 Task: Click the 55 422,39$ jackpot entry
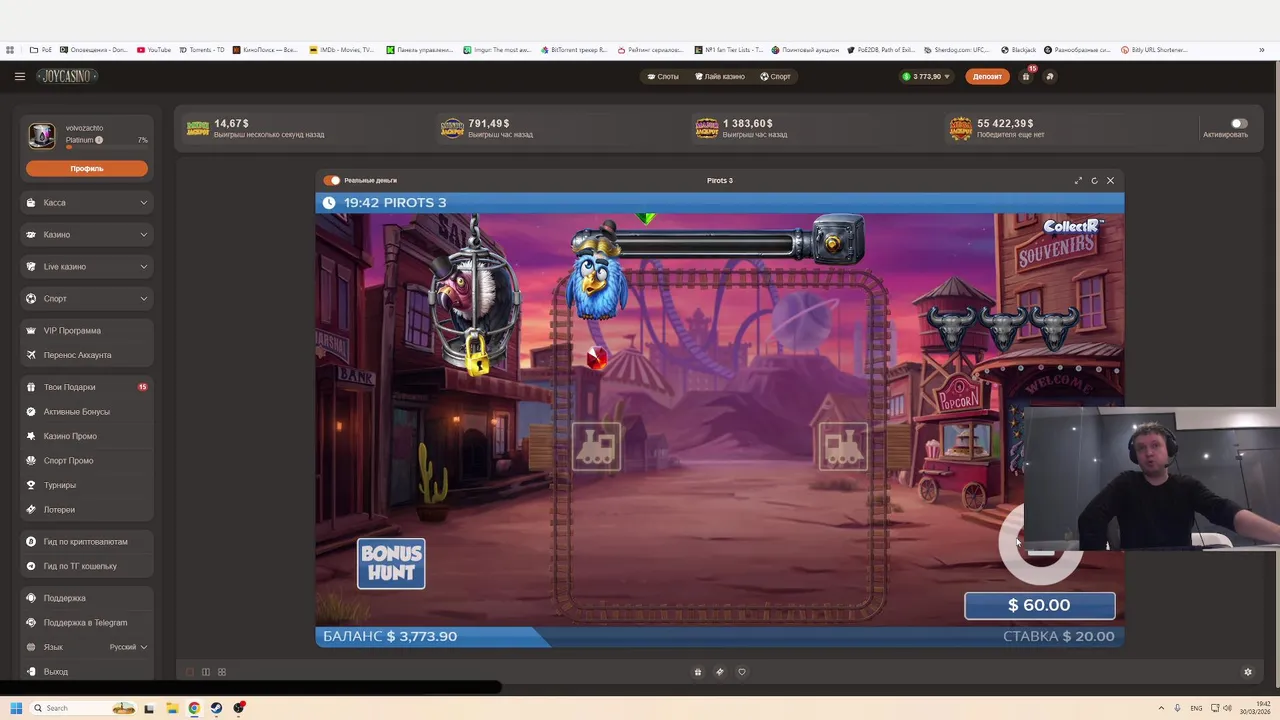pos(998,128)
